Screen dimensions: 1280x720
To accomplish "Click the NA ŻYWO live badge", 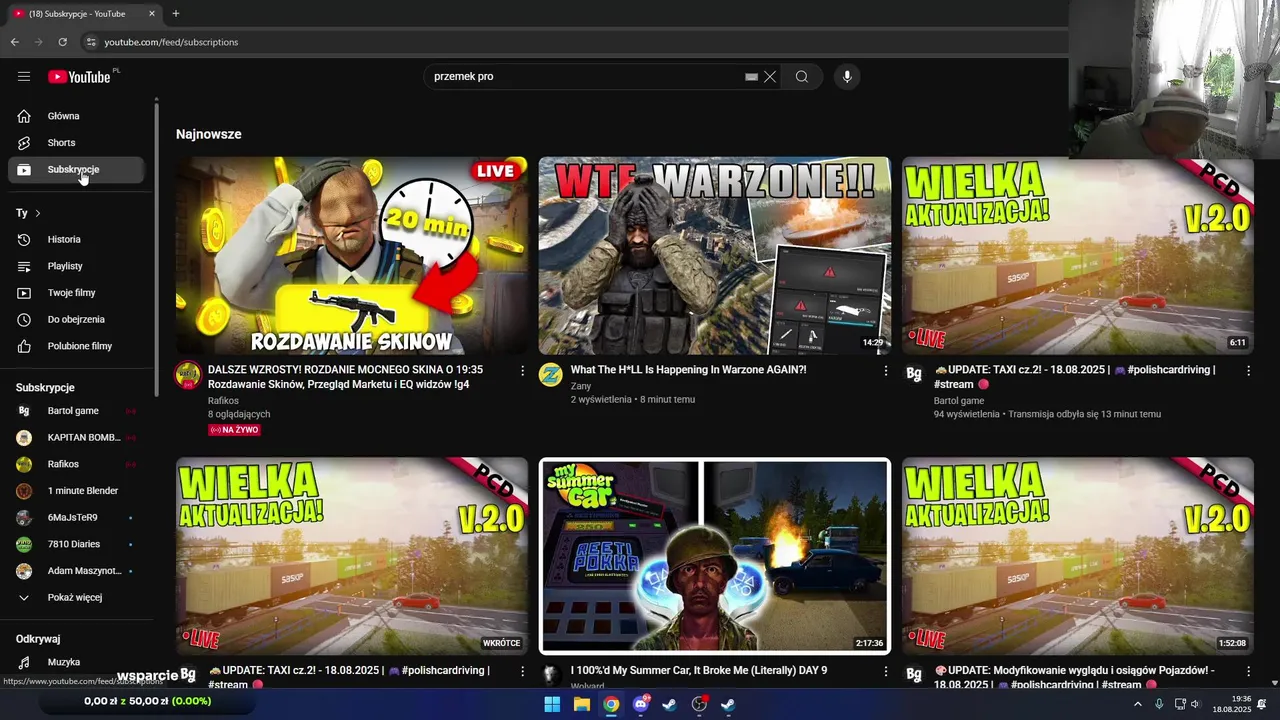I will (x=234, y=430).
